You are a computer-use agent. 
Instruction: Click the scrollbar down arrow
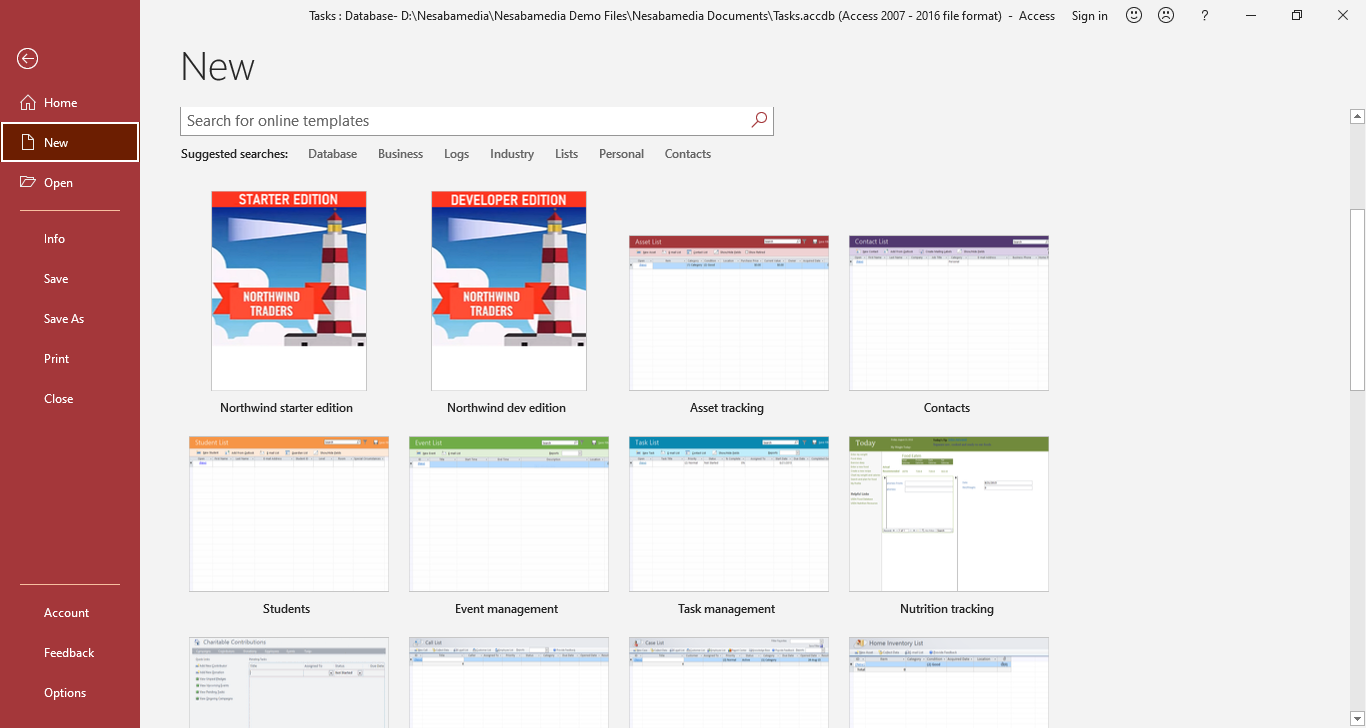click(1357, 719)
